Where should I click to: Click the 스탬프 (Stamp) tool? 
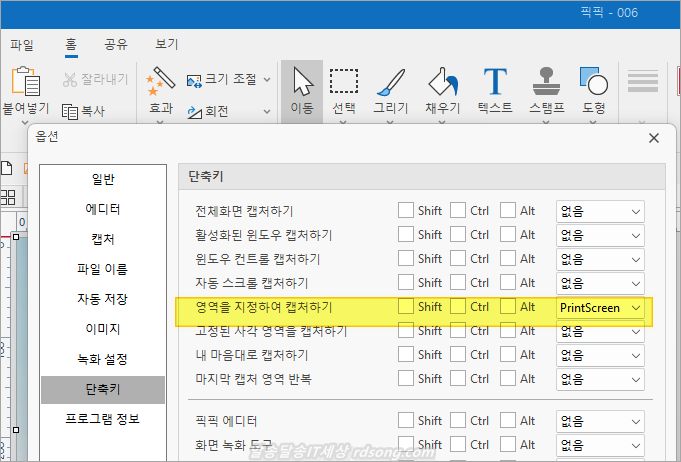[547, 89]
